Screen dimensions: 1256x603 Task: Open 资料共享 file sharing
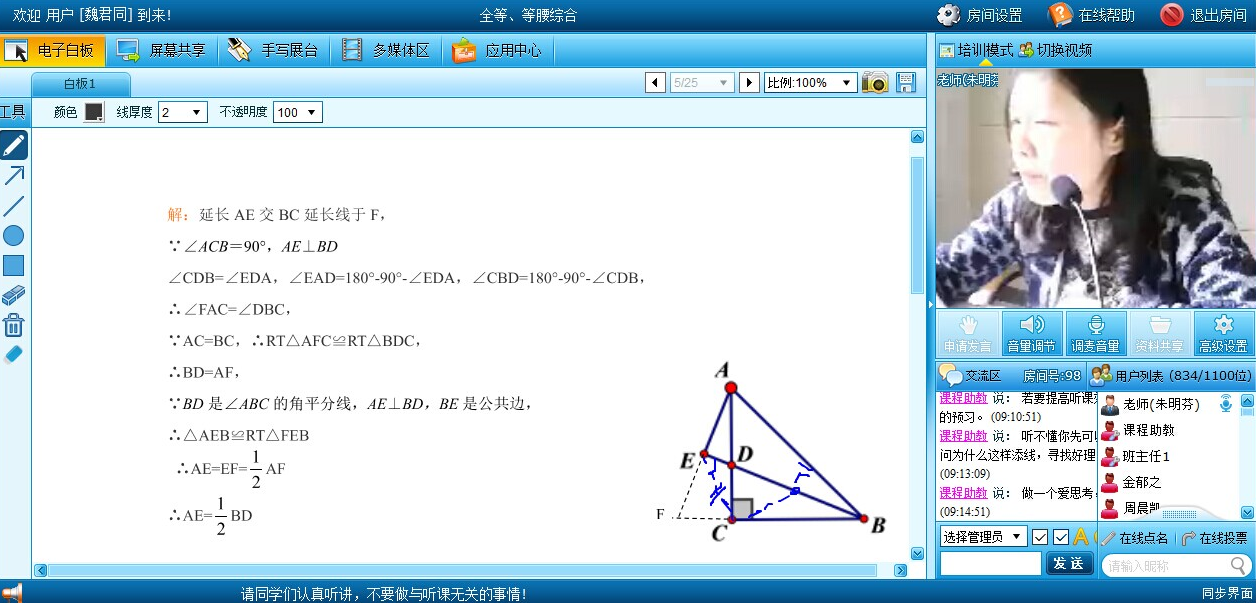pos(1159,333)
